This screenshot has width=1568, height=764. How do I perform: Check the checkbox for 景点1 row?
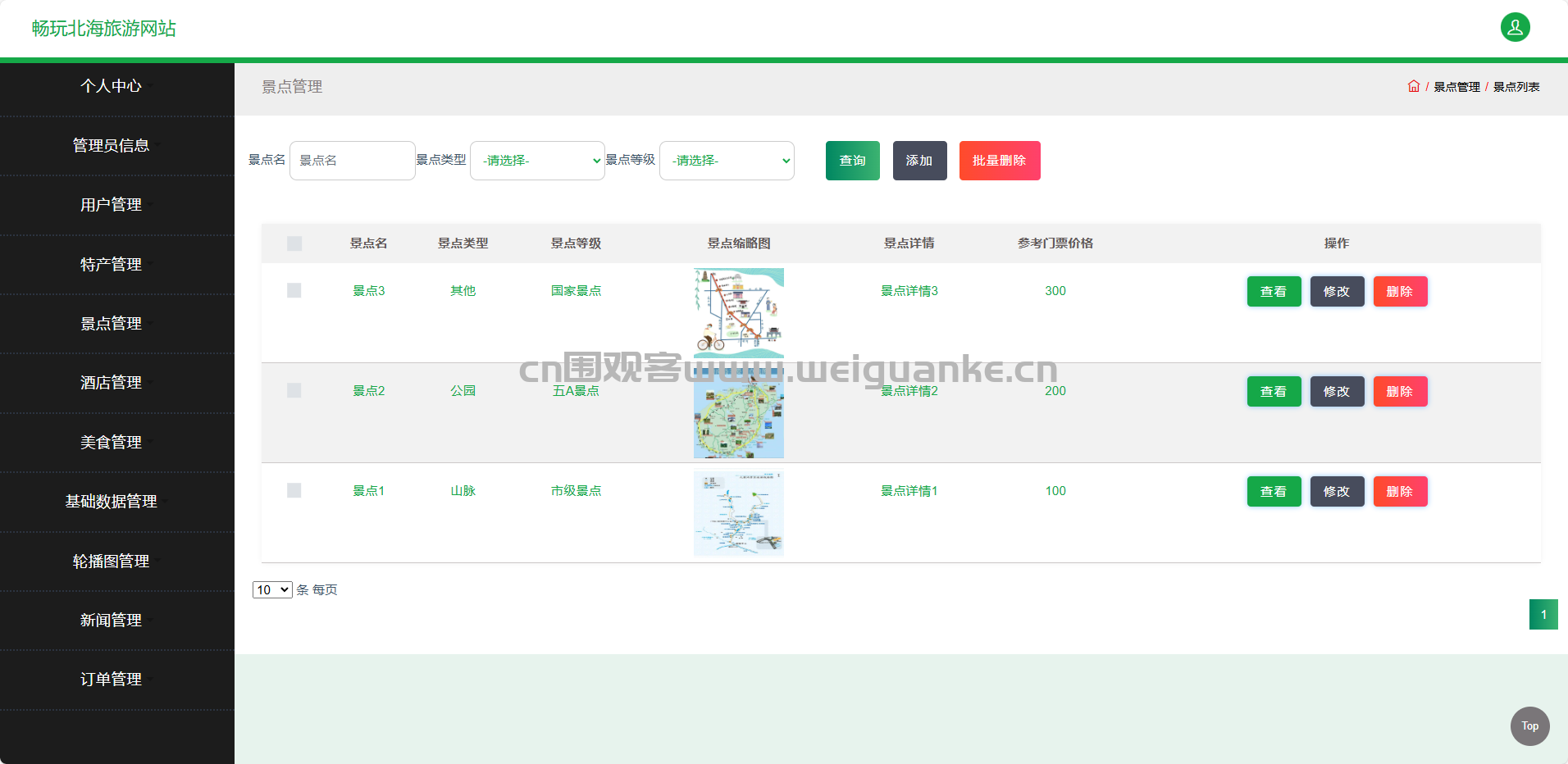click(x=294, y=491)
